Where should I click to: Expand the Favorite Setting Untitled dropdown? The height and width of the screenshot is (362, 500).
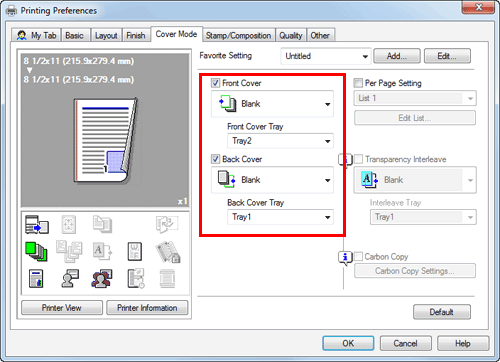326,56
